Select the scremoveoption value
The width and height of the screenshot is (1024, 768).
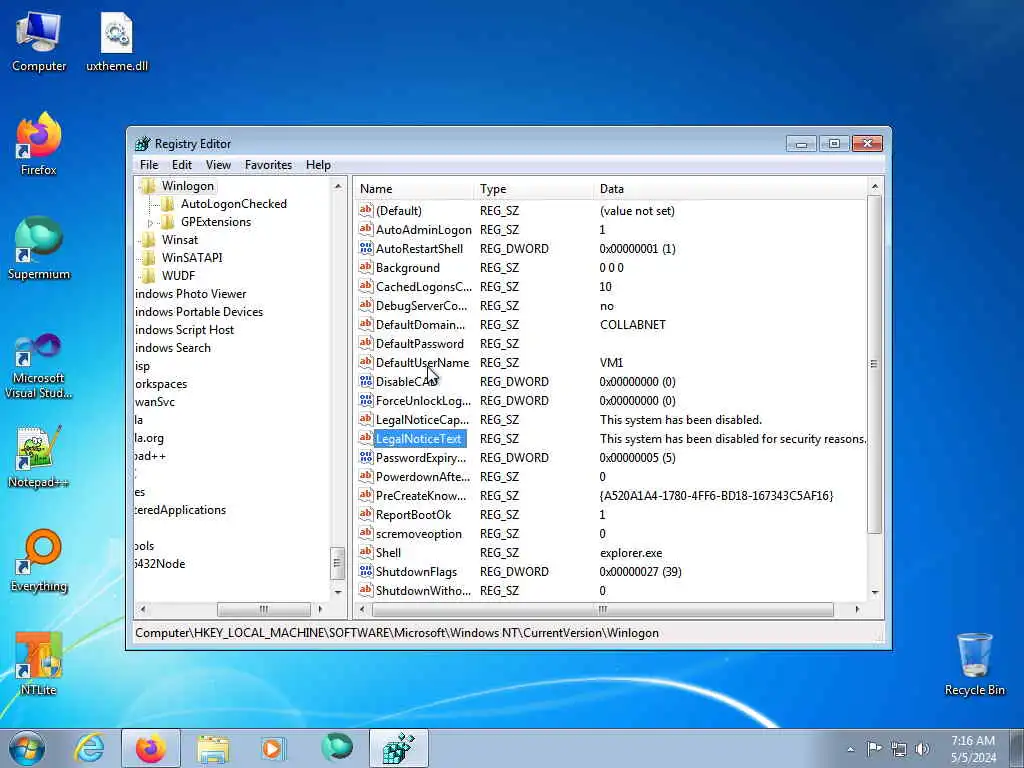419,534
